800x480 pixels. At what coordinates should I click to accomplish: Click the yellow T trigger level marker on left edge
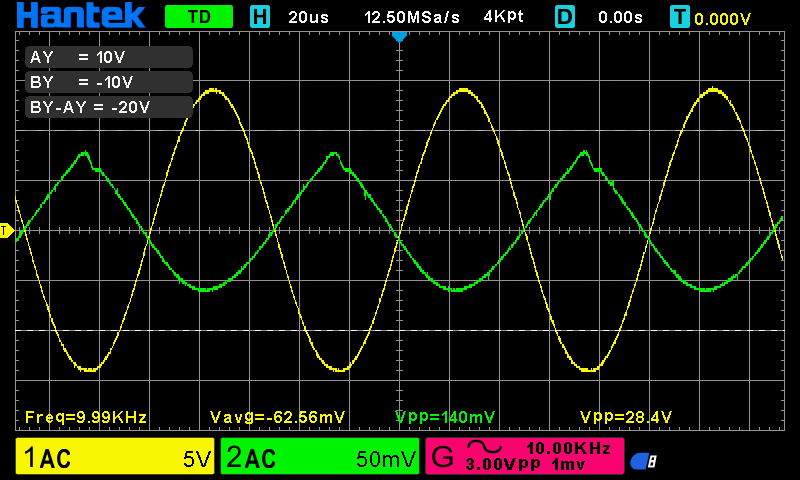click(x=6, y=231)
